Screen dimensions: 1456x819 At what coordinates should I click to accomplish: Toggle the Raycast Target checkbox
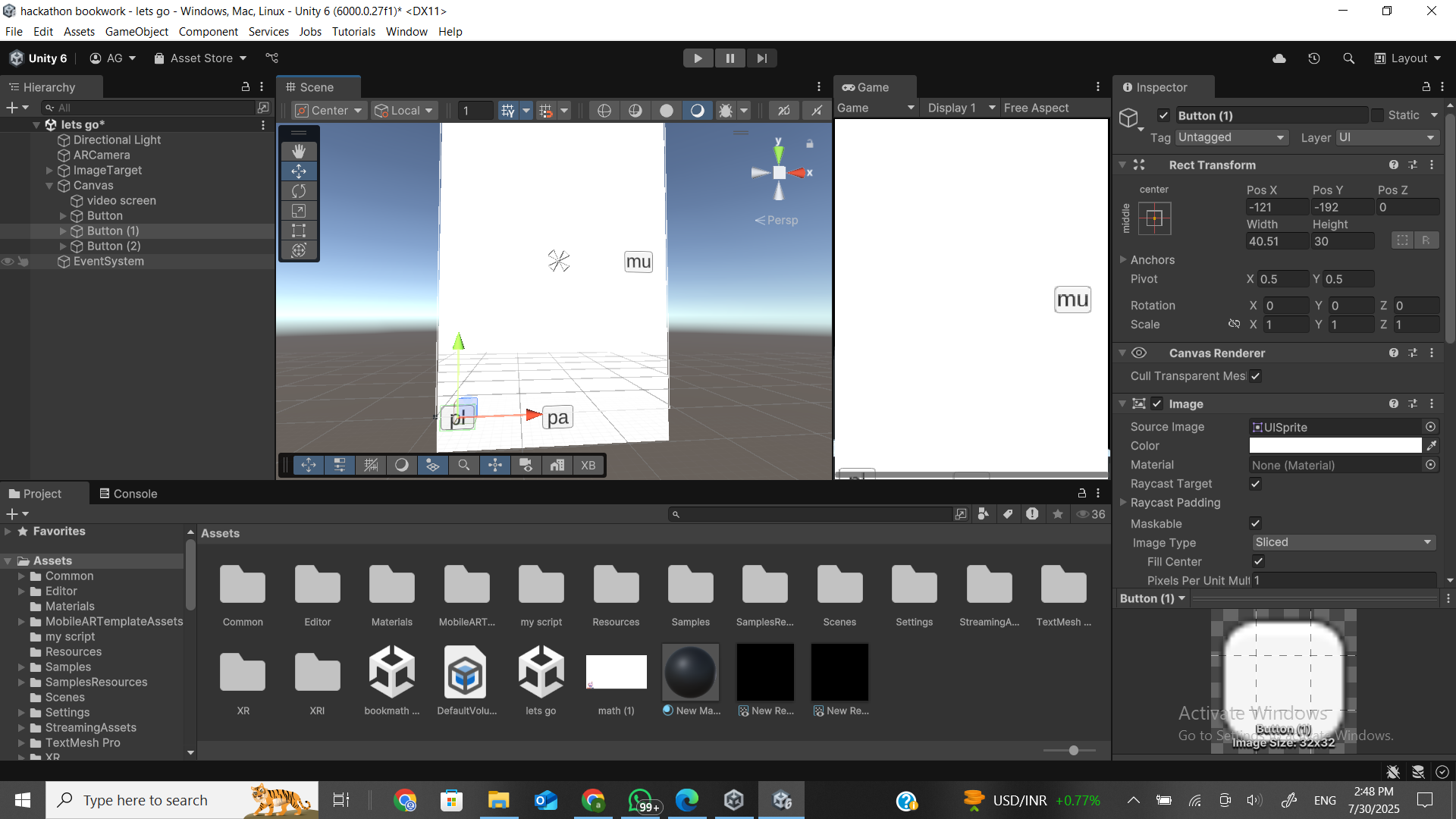coord(1256,484)
